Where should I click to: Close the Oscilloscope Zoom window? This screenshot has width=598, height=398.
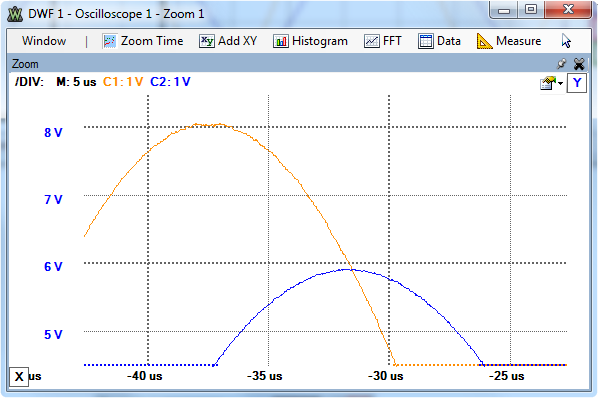568,10
